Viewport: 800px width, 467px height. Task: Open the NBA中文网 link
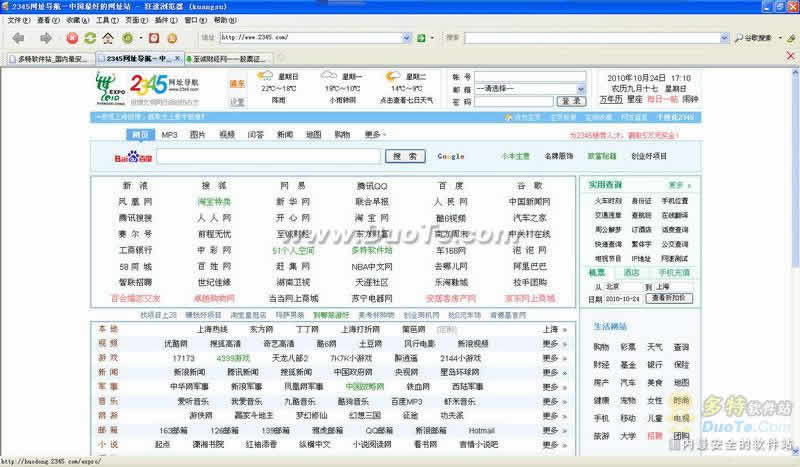372,266
